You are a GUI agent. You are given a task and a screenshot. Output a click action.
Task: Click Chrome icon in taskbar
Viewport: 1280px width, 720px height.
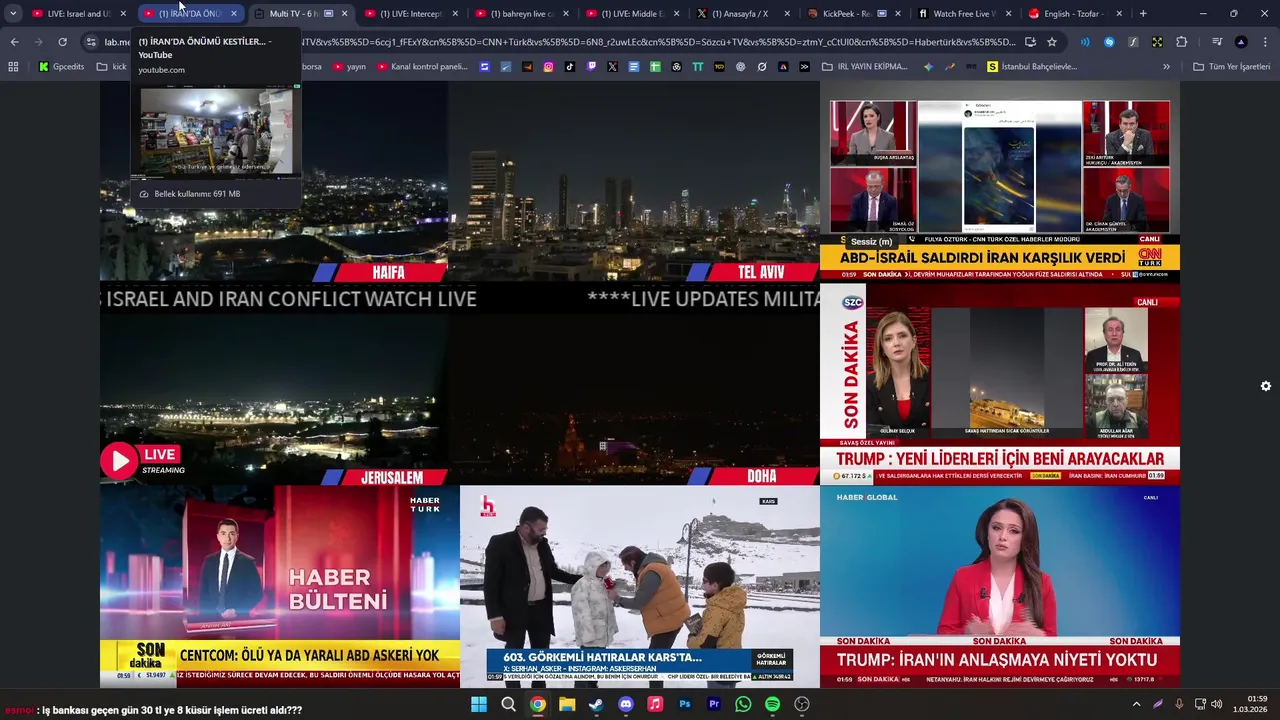pos(538,704)
